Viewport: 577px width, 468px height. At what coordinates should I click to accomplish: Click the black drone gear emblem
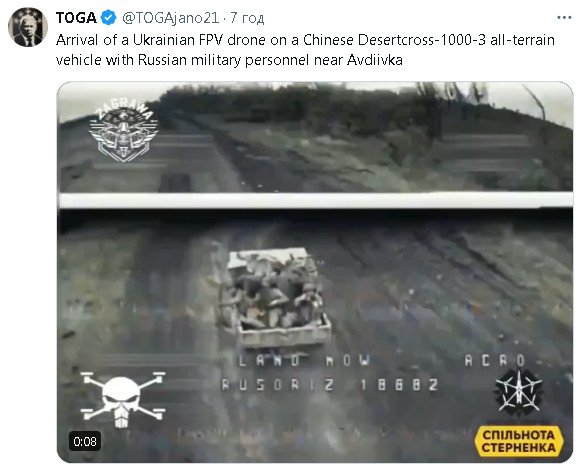518,393
